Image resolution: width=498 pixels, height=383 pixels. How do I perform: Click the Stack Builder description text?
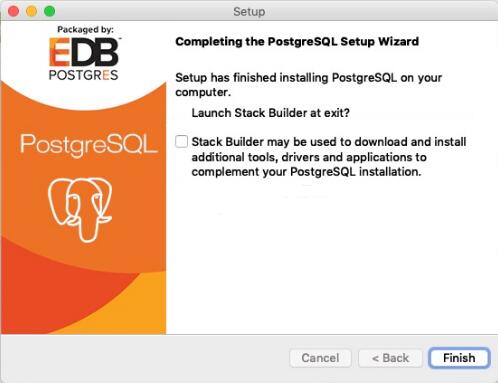pyautogui.click(x=329, y=157)
